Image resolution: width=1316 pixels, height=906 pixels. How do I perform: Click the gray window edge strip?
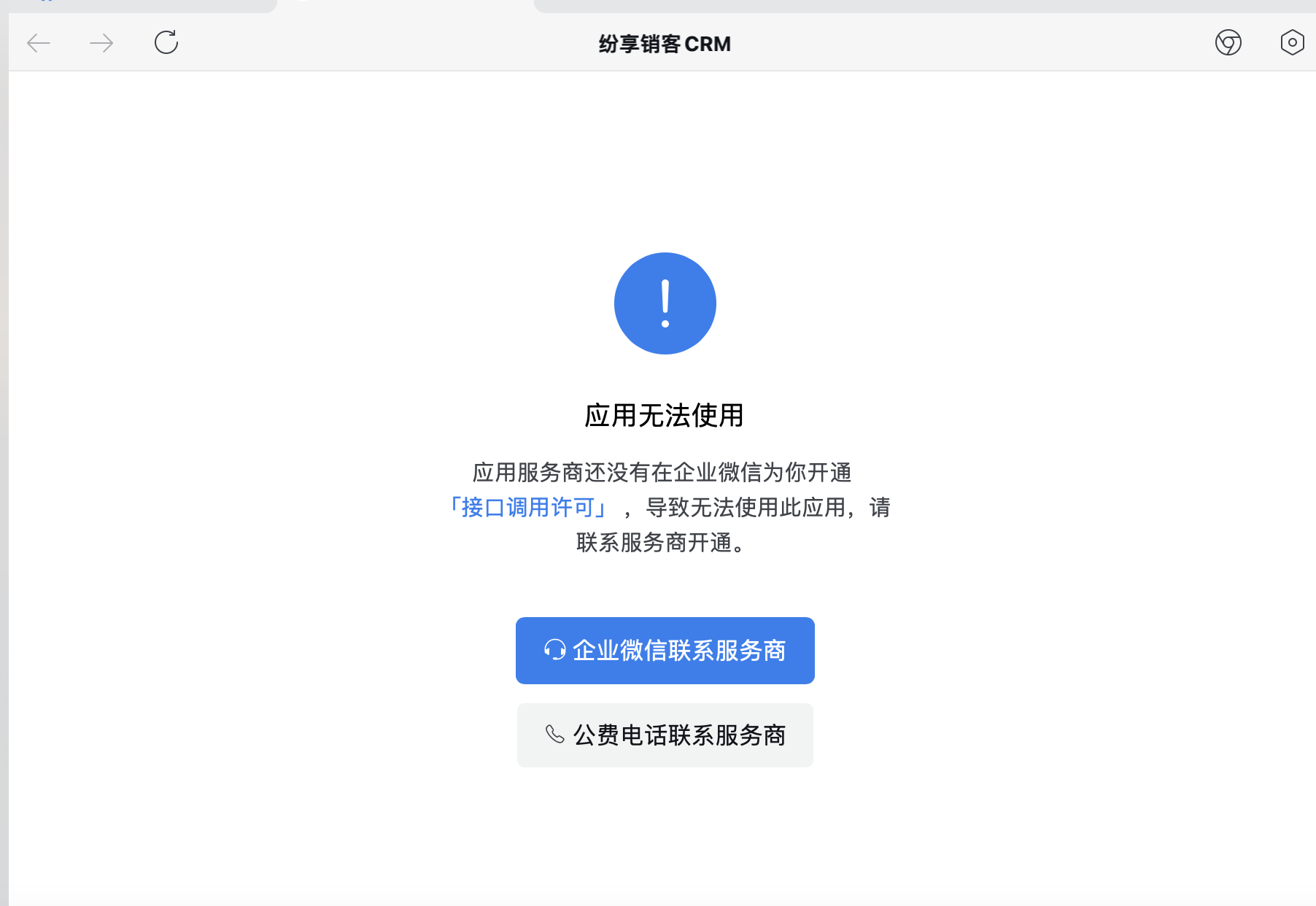tap(4, 453)
